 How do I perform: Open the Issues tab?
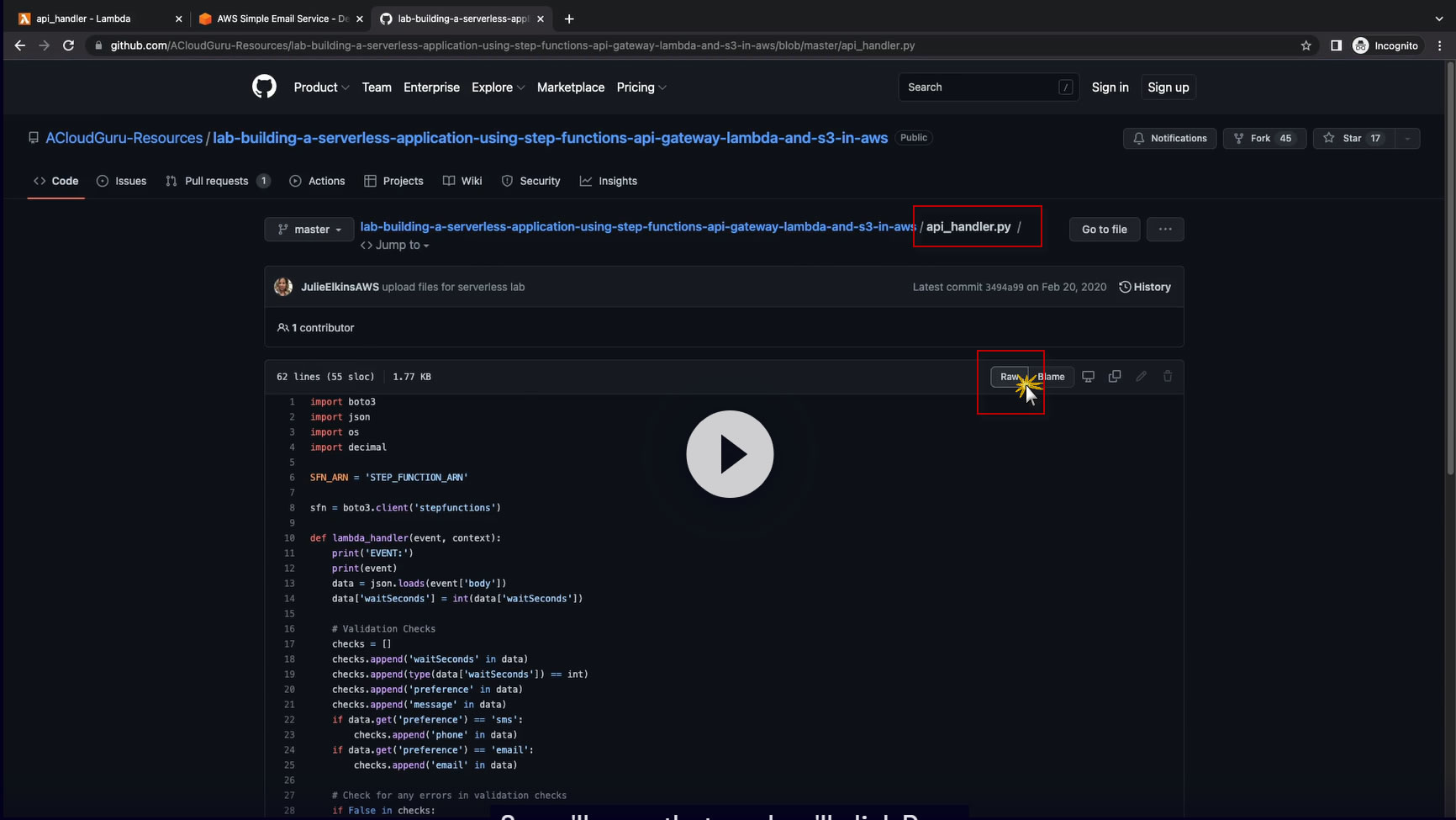point(122,181)
